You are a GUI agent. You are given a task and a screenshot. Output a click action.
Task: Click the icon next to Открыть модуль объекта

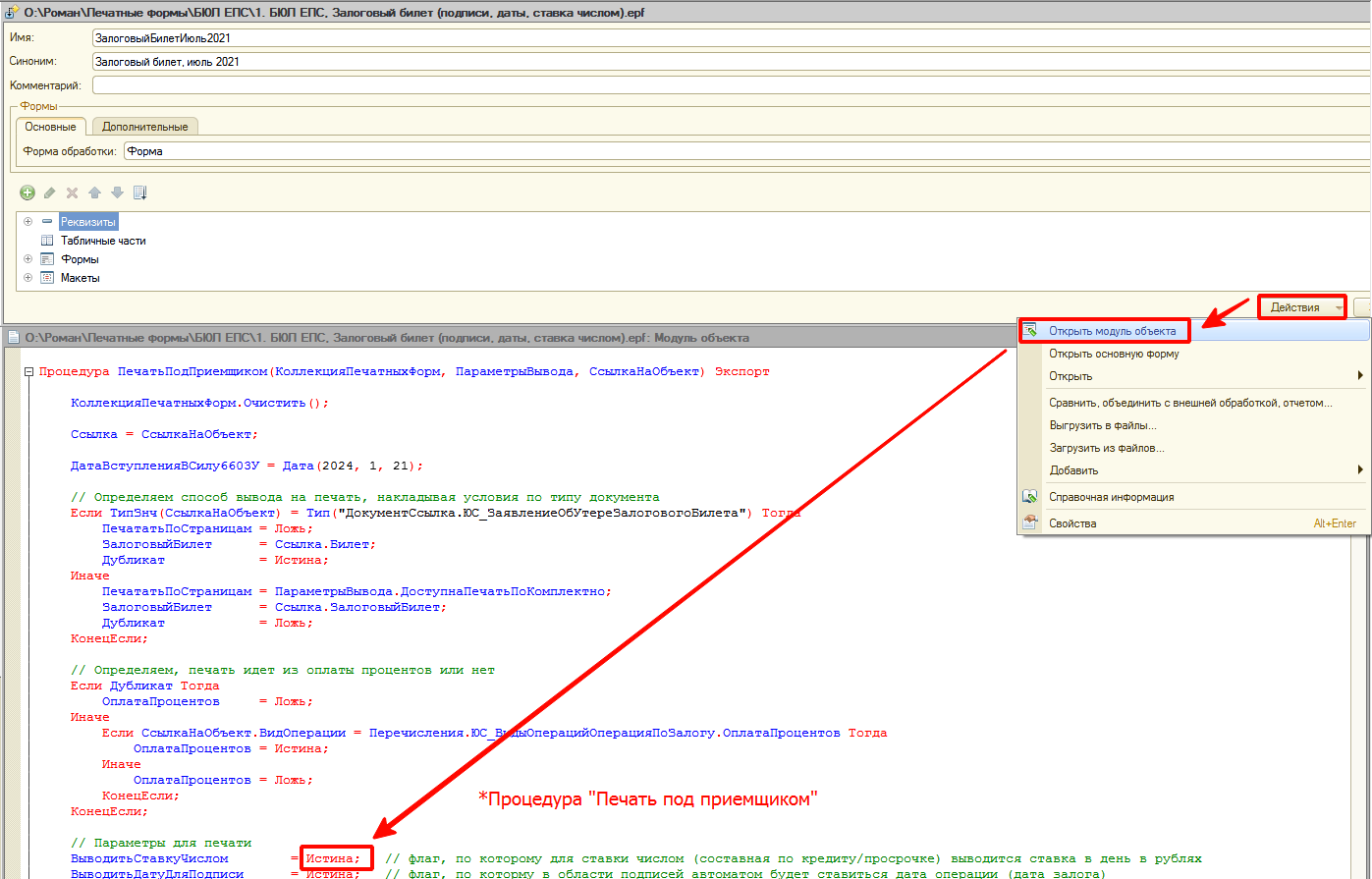pos(1030,331)
